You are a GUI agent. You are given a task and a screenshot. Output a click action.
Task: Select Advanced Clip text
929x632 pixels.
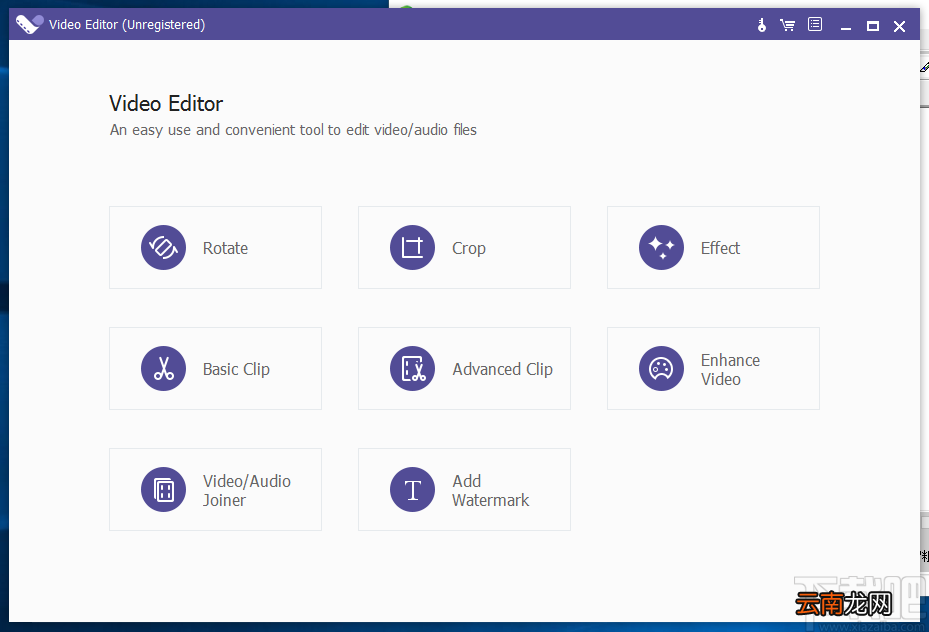(502, 370)
